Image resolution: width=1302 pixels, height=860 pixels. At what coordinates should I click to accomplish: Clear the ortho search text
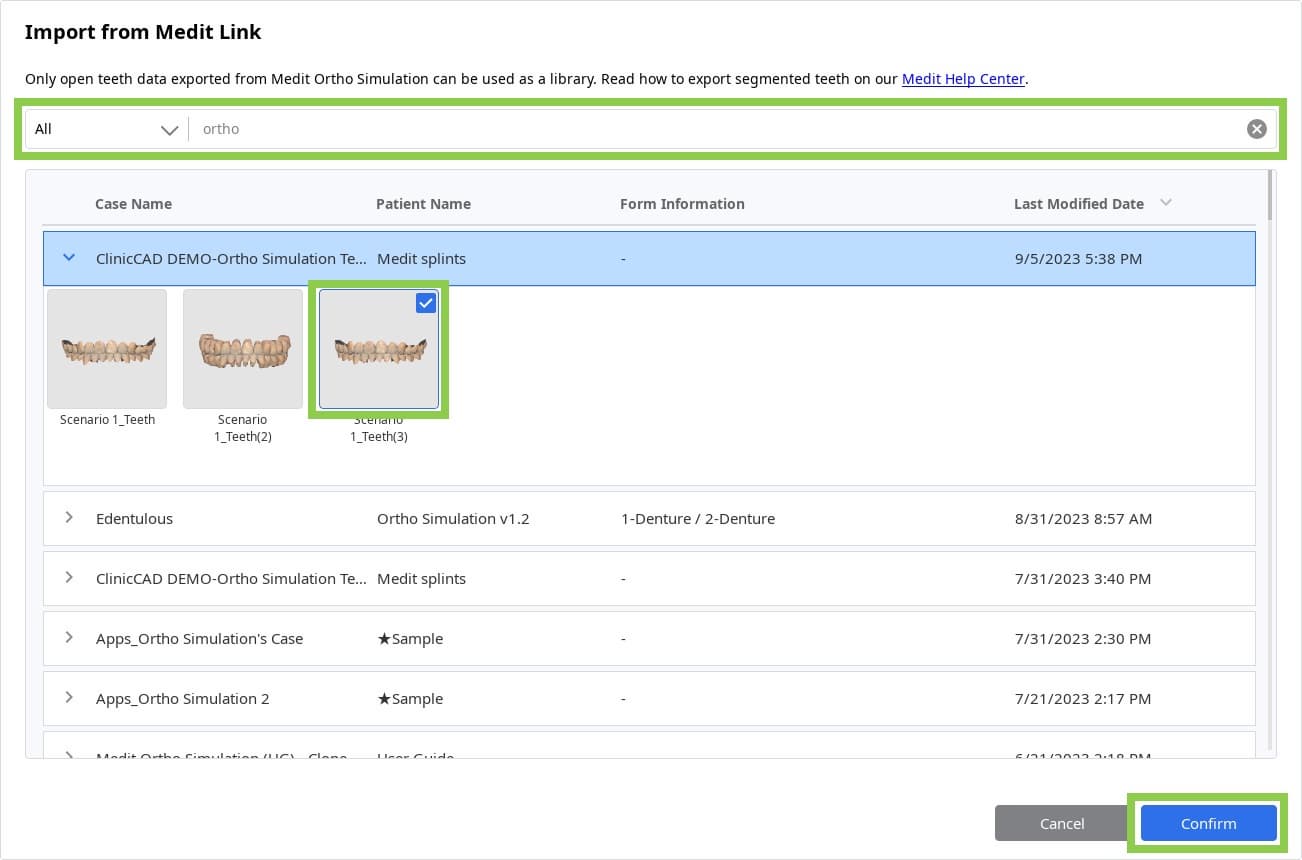(1256, 129)
